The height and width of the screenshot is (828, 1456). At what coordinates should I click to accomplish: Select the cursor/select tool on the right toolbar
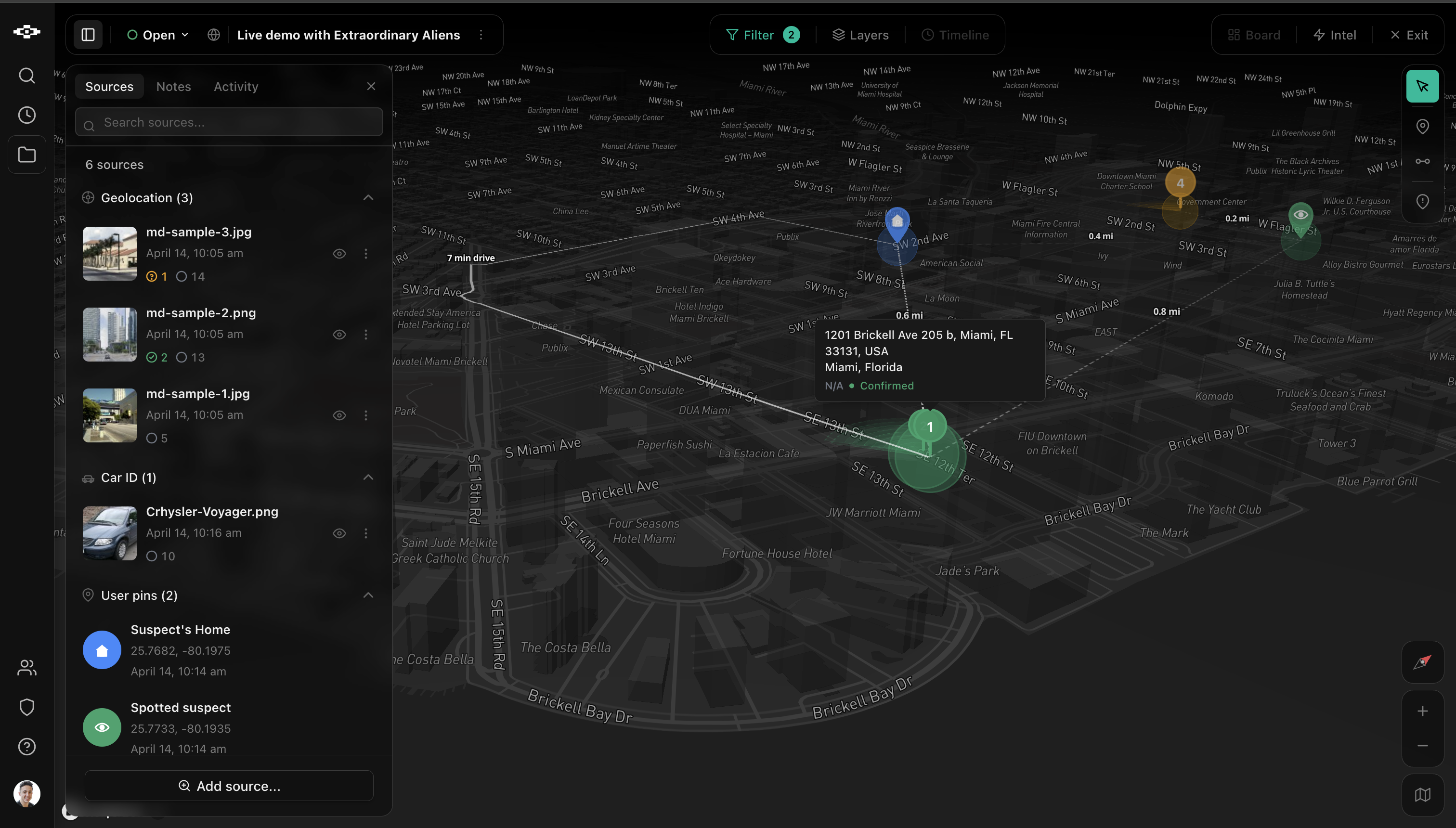[1422, 86]
